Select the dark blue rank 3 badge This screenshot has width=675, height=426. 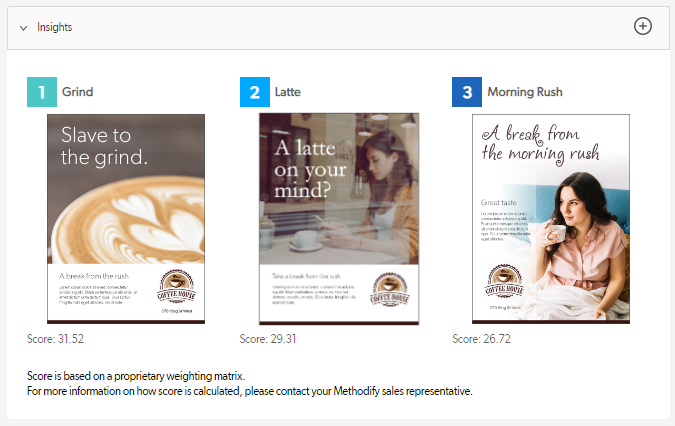point(466,92)
